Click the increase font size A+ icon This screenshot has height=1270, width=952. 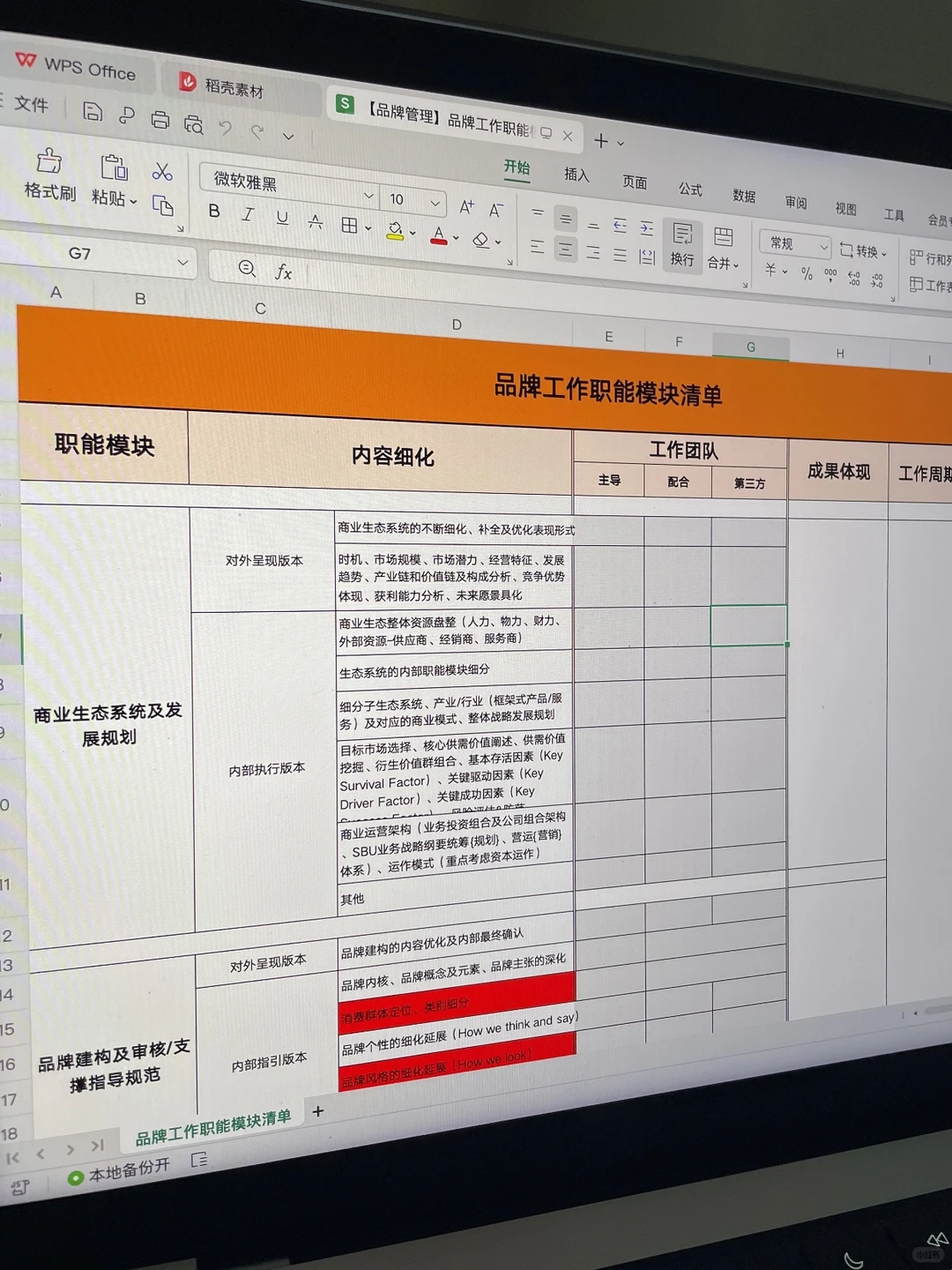coord(466,206)
